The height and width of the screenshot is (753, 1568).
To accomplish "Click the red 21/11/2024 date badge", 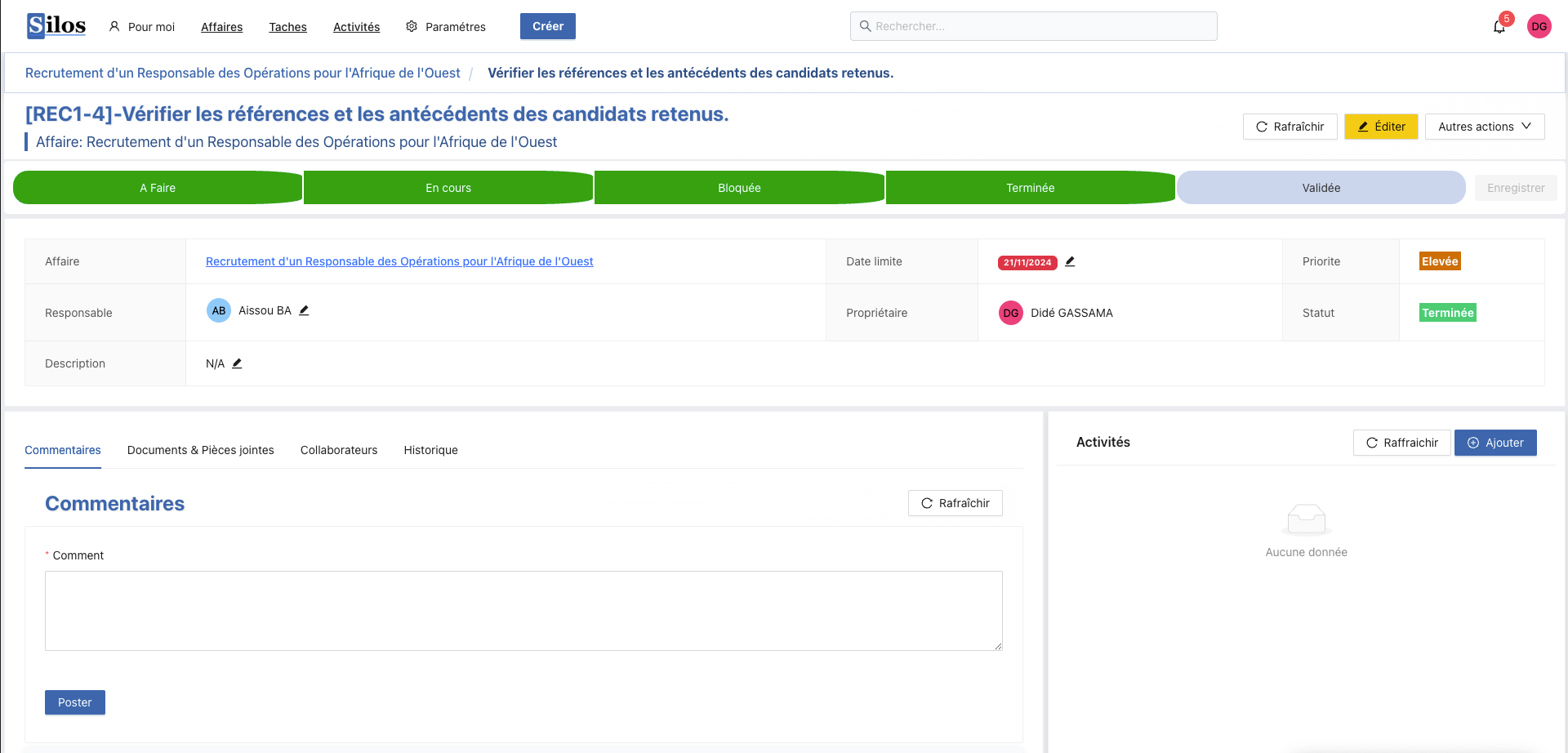I will pyautogui.click(x=1027, y=262).
